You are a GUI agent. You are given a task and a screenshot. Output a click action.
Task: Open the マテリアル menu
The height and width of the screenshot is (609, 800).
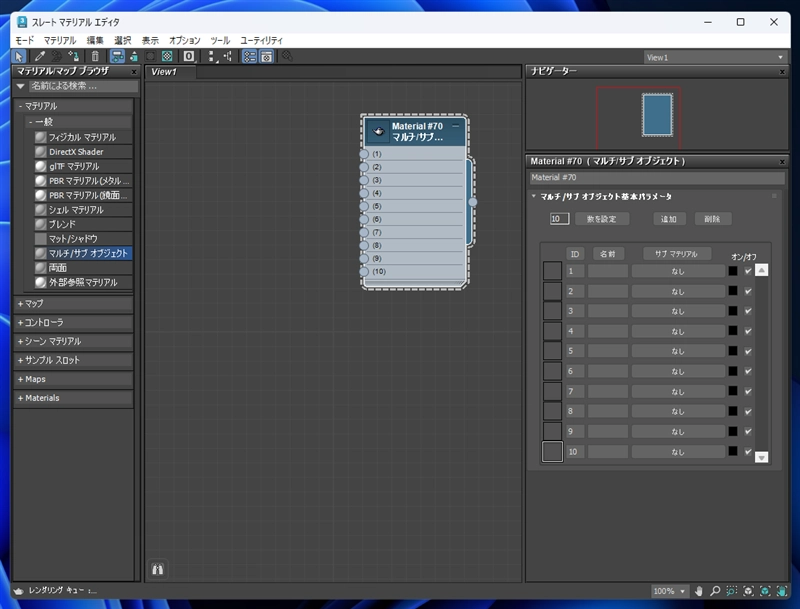[60, 40]
